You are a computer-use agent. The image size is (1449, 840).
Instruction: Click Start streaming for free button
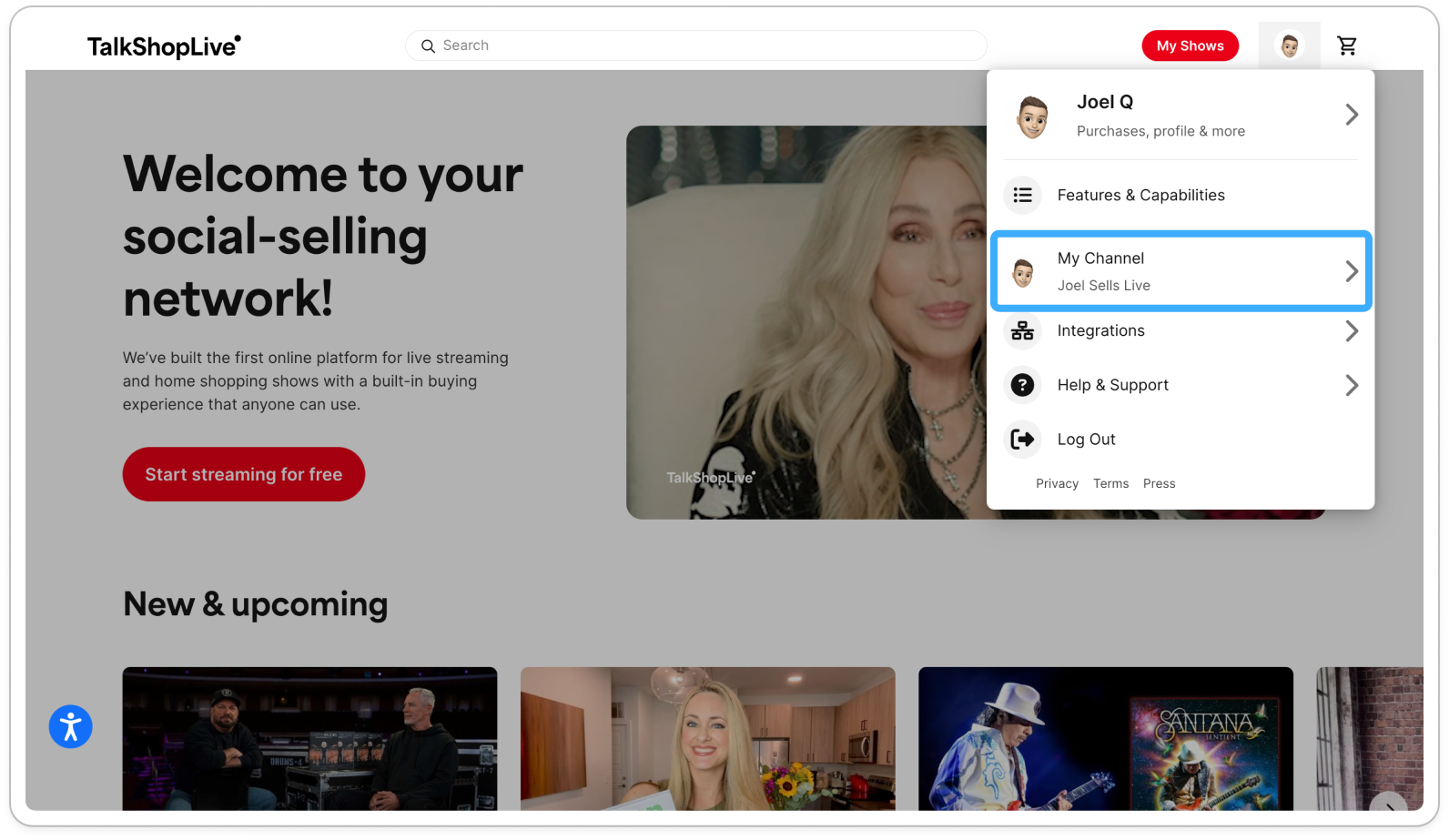coord(244,474)
